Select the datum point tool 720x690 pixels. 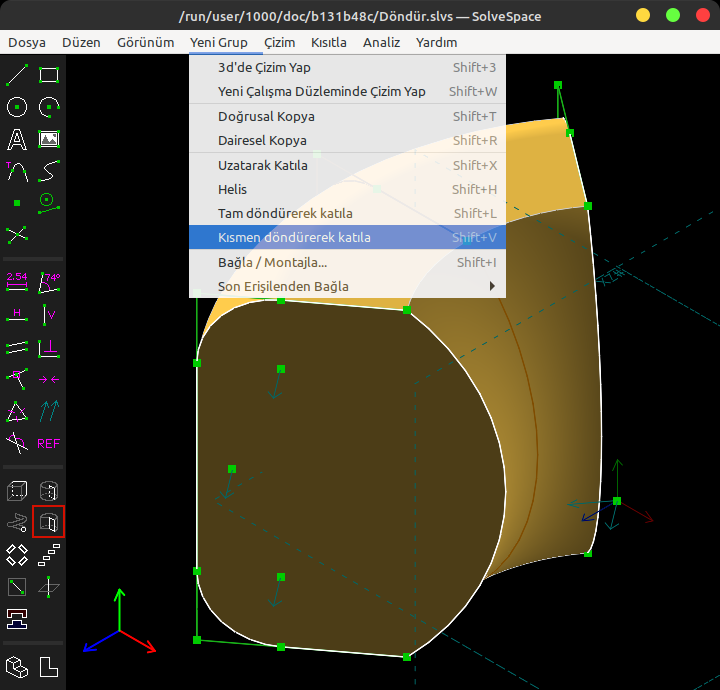point(17,203)
